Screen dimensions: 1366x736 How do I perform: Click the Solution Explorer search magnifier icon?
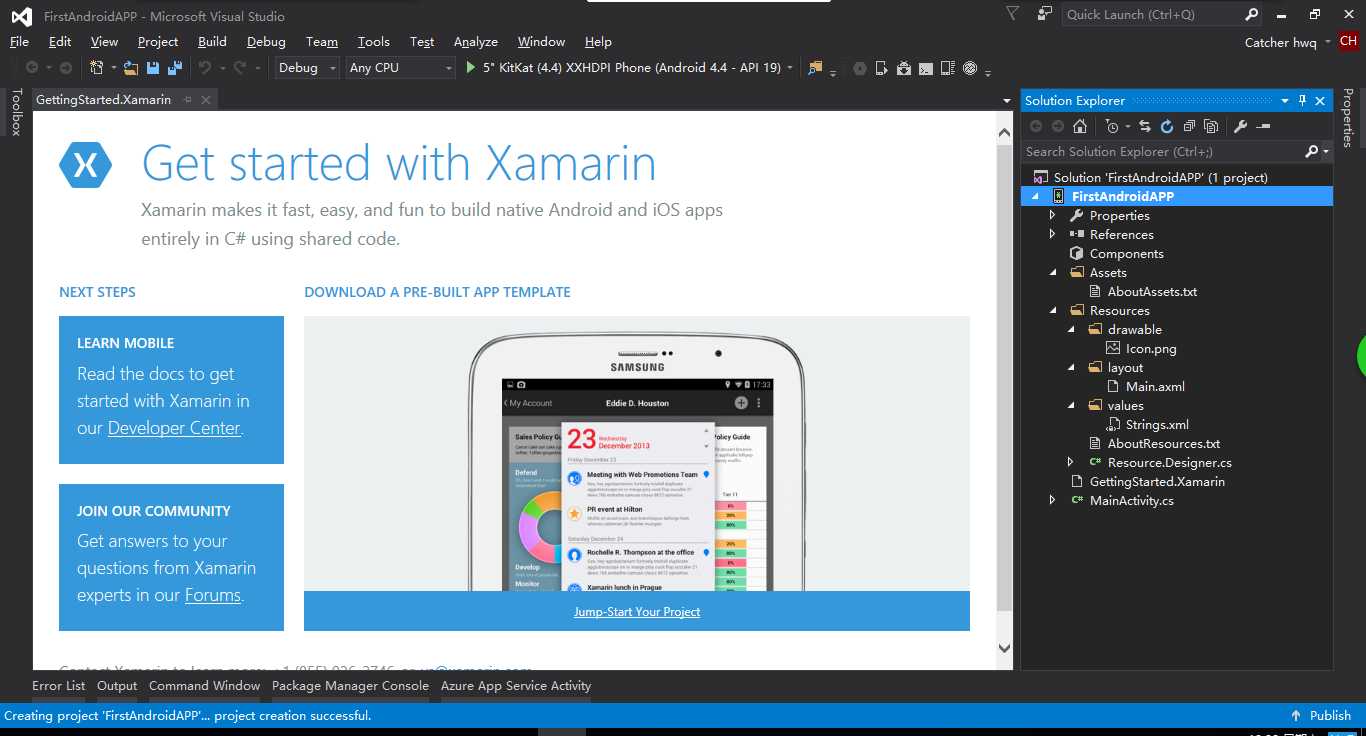click(x=1312, y=152)
